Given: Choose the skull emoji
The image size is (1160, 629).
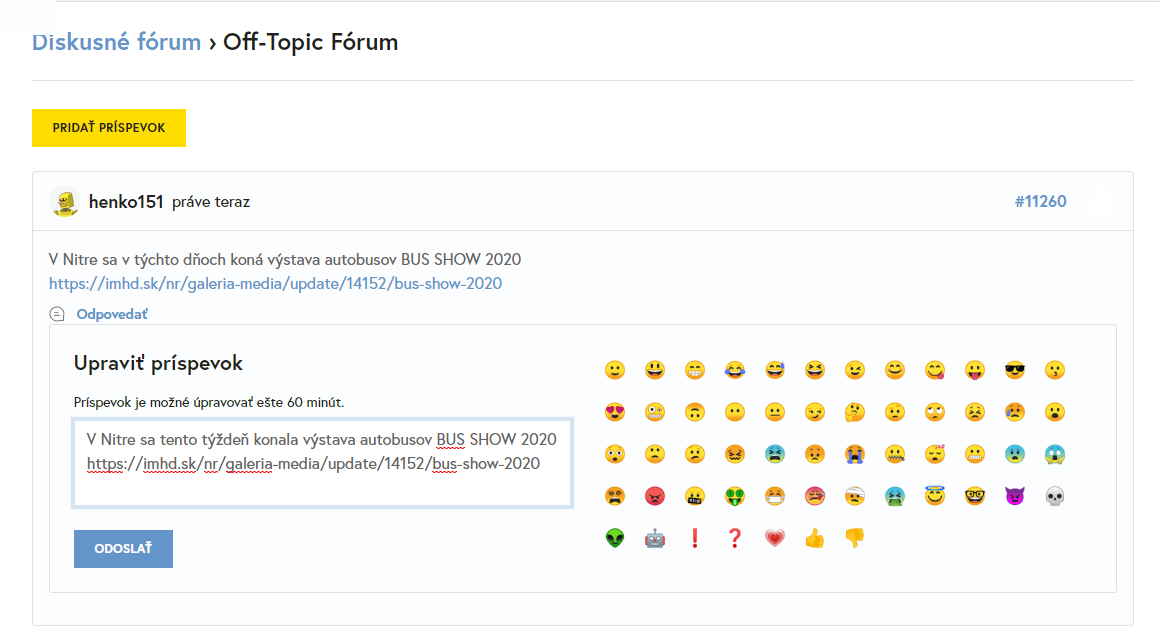Looking at the screenshot, I should pyautogui.click(x=1054, y=496).
